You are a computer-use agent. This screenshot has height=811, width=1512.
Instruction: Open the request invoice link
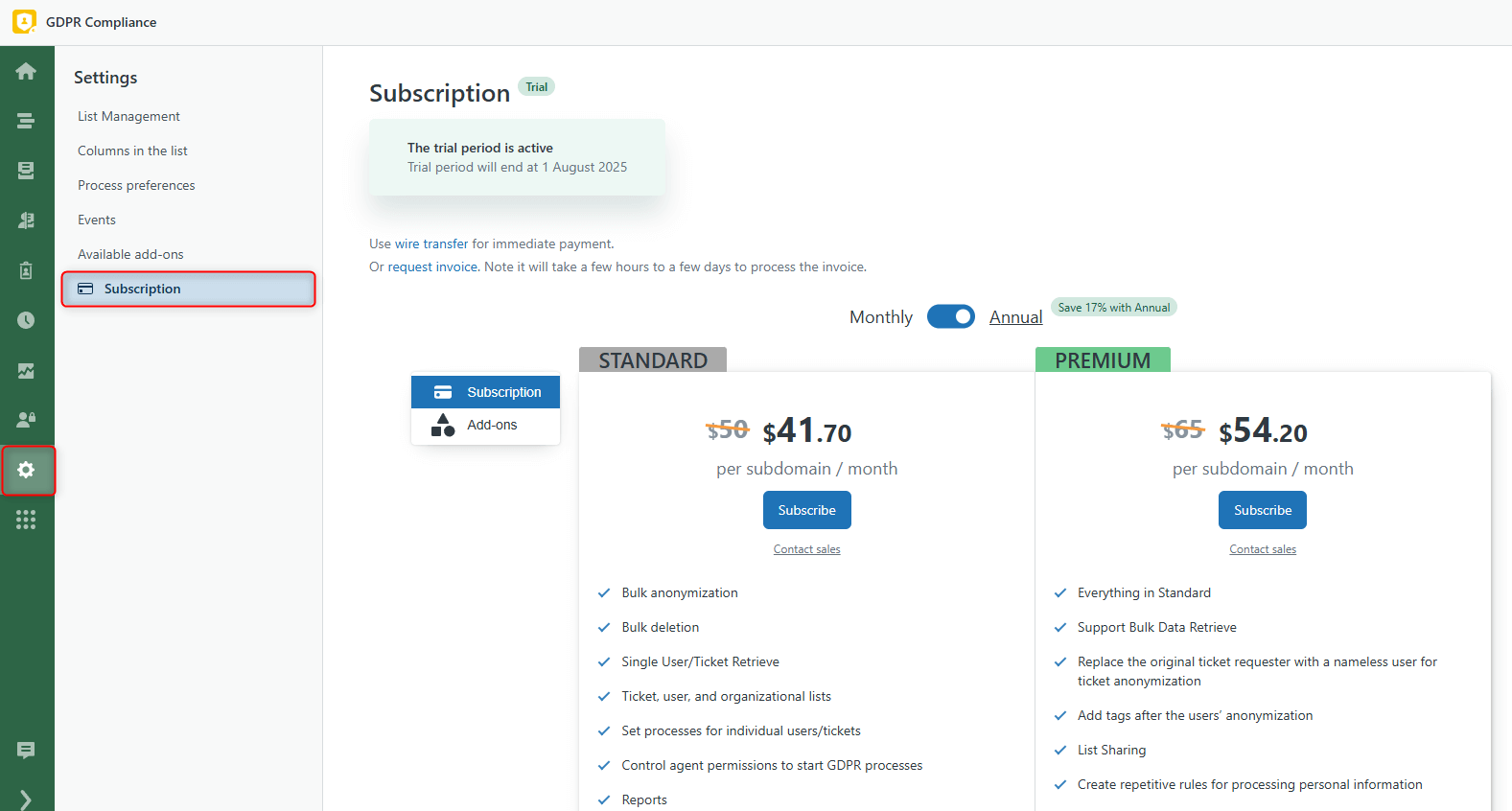tap(432, 266)
